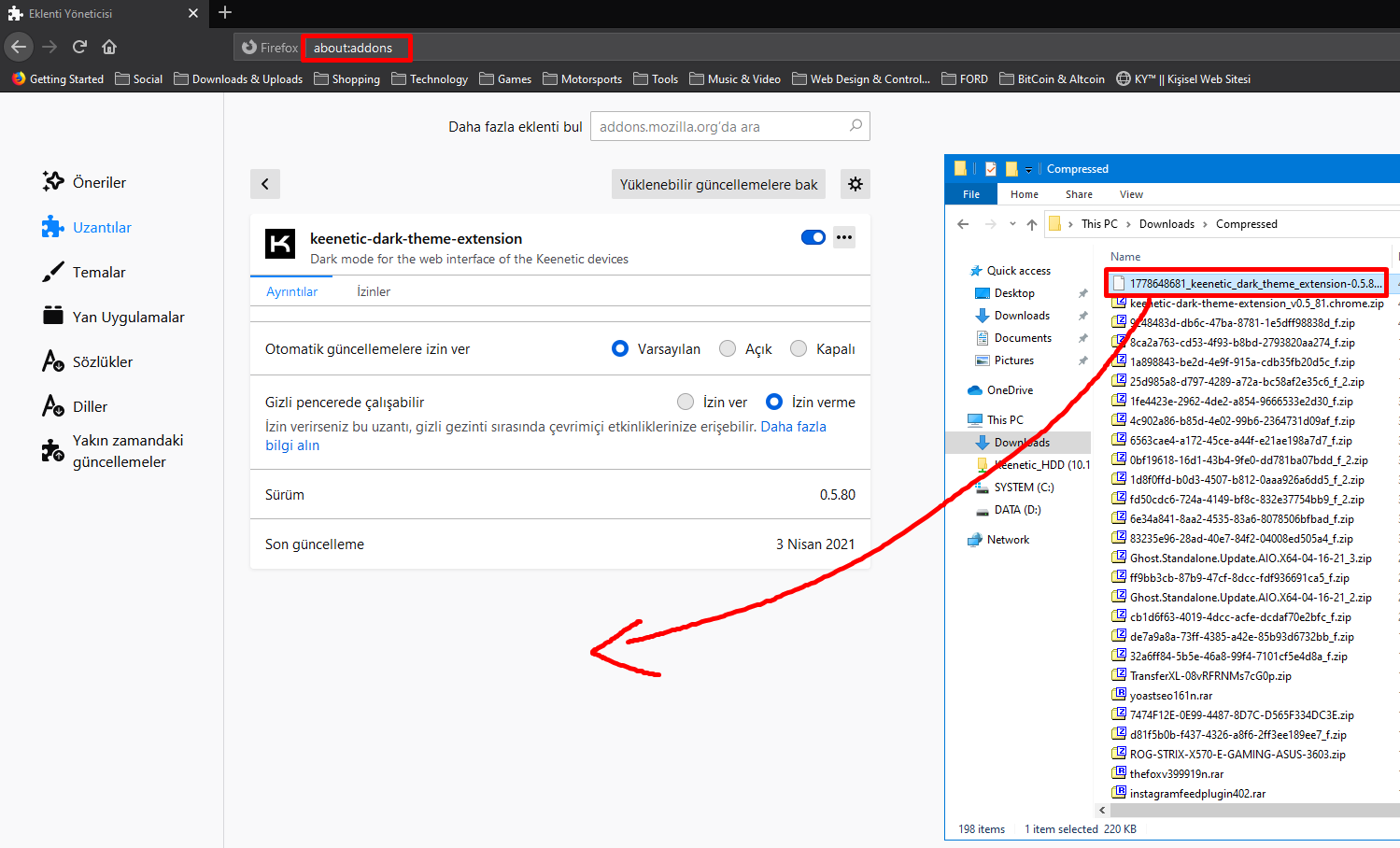Open the Home ribbon tab in Explorer

(1025, 194)
